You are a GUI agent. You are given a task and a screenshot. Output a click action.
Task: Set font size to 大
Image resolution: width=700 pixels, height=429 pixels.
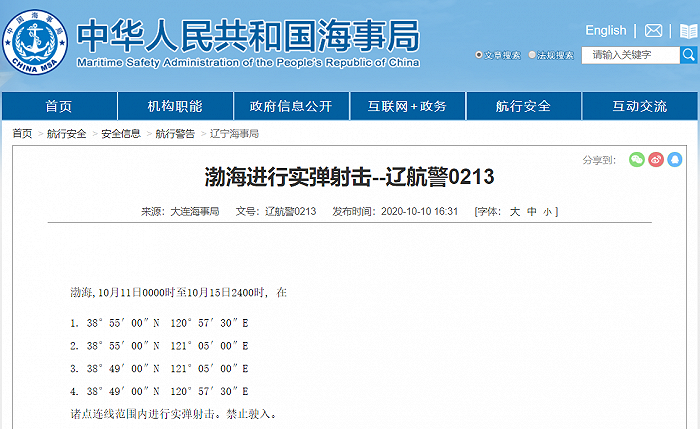(515, 211)
